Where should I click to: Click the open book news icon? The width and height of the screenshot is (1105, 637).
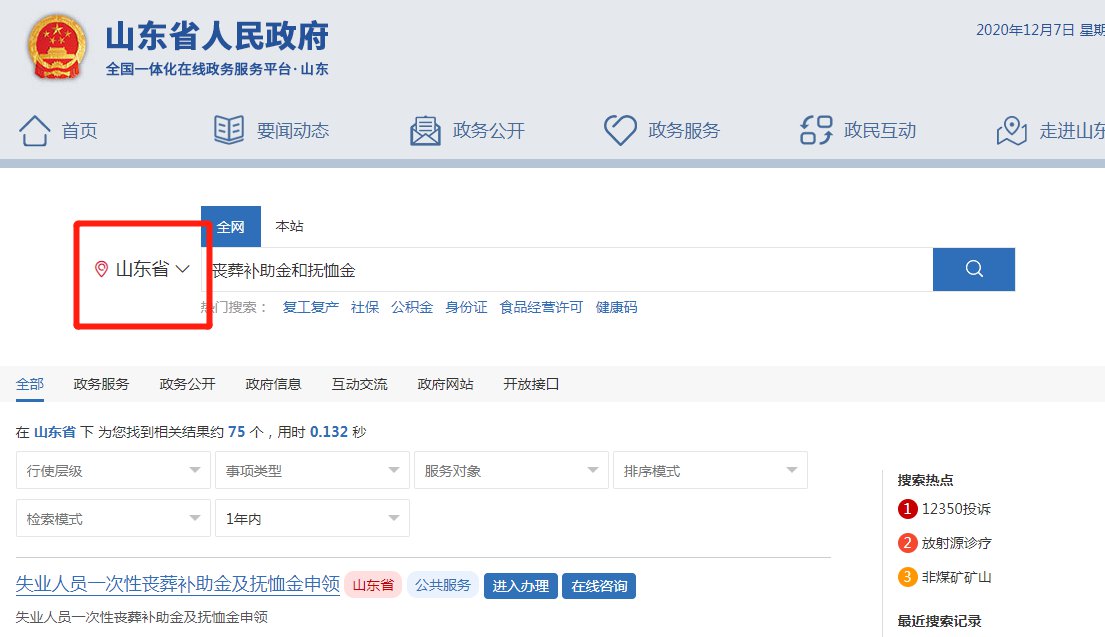pyautogui.click(x=229, y=130)
